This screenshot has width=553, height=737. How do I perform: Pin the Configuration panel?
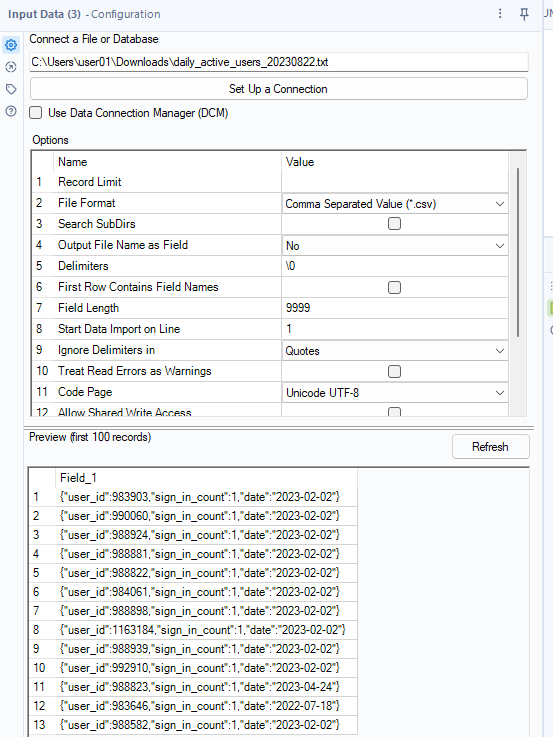[x=524, y=14]
